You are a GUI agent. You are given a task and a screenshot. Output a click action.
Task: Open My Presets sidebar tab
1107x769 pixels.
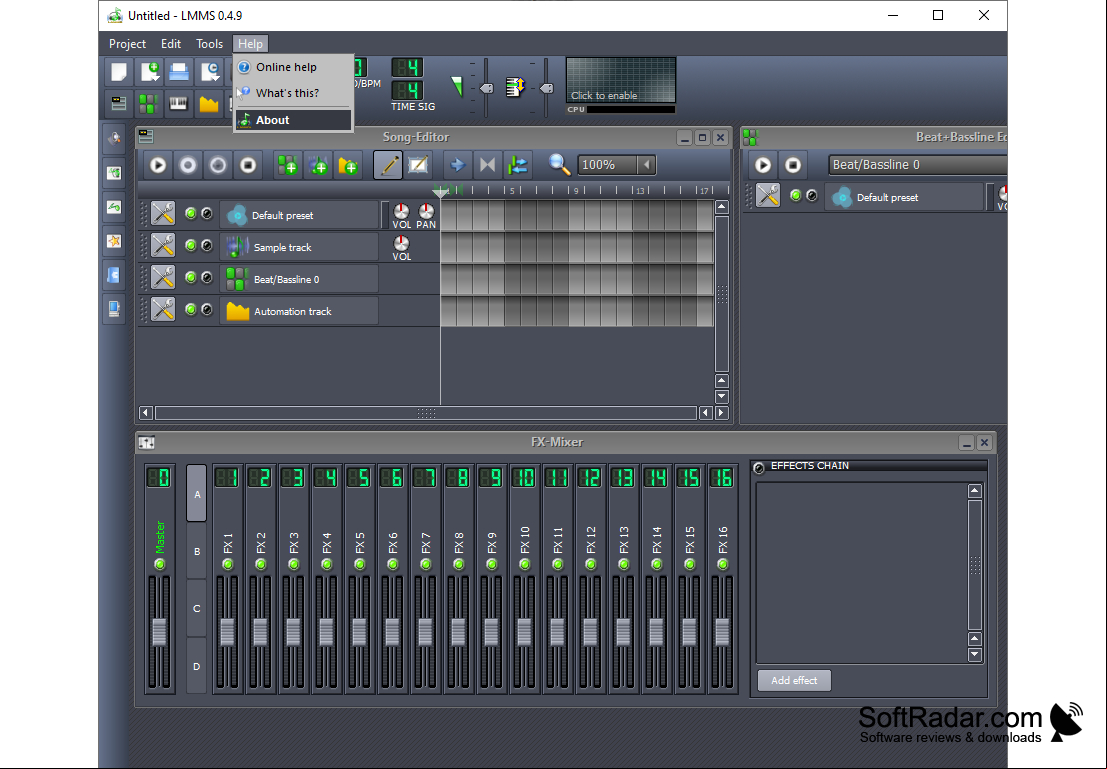pyautogui.click(x=114, y=241)
